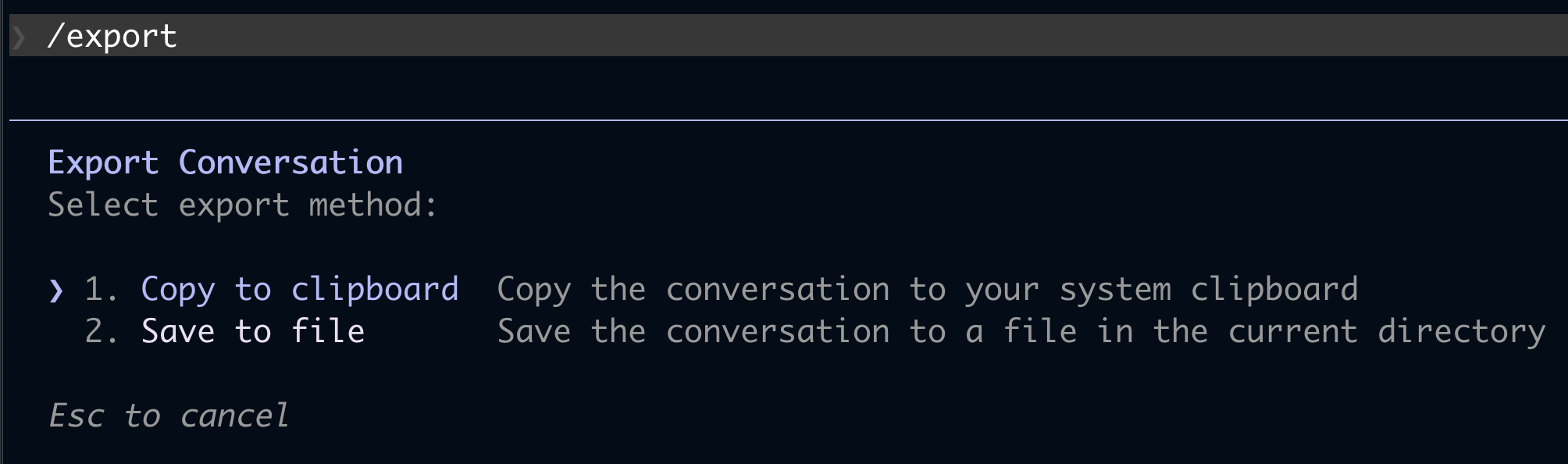Image resolution: width=1568 pixels, height=464 pixels.
Task: Click the Select export method prompt text
Action: point(243,205)
